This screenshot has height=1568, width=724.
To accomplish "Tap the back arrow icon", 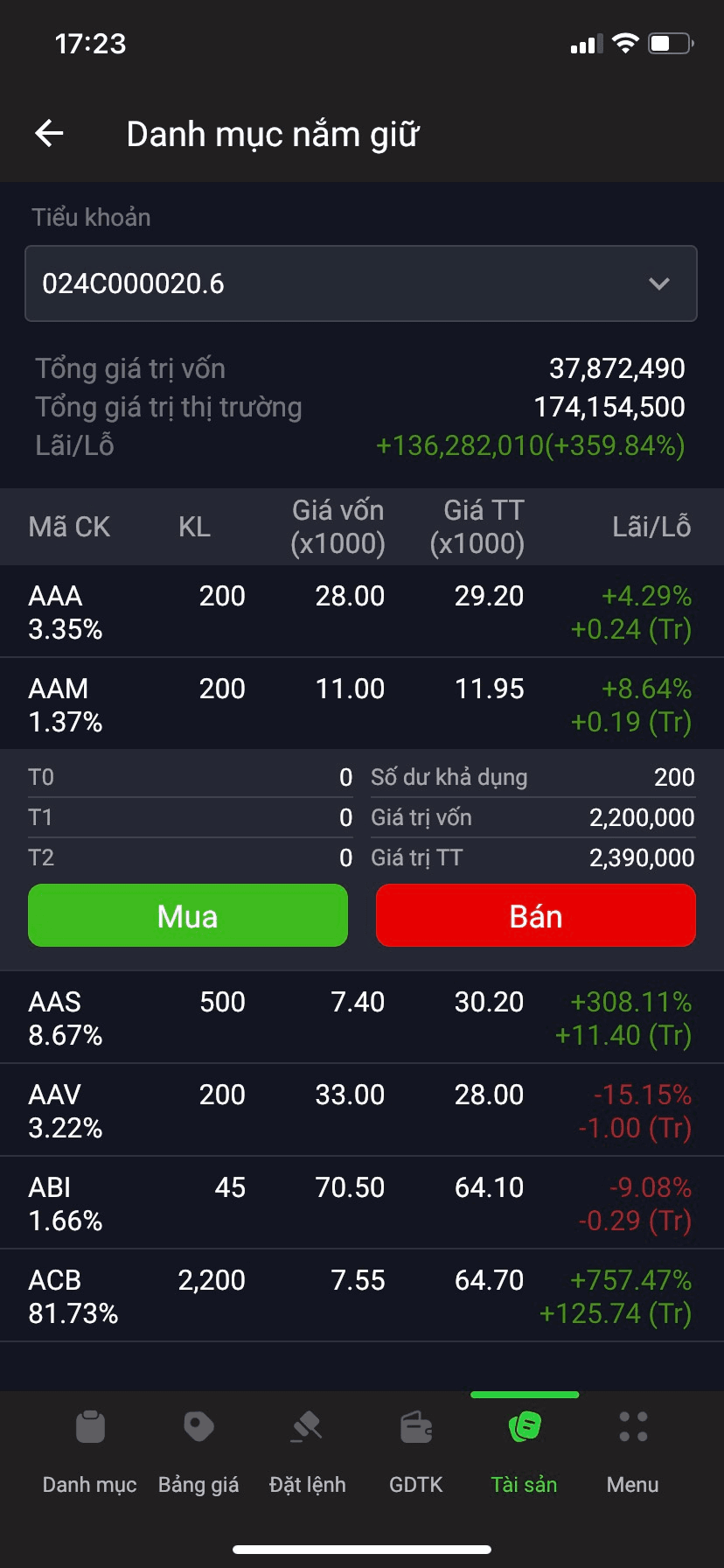I will pos(49,134).
